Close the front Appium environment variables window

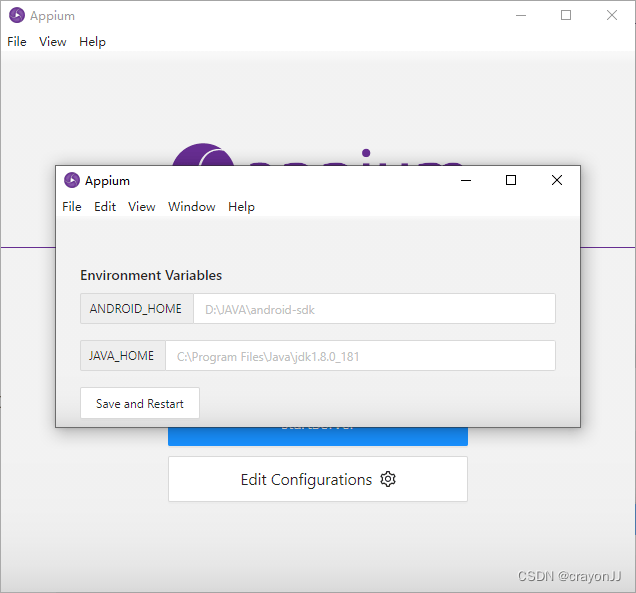tap(556, 180)
